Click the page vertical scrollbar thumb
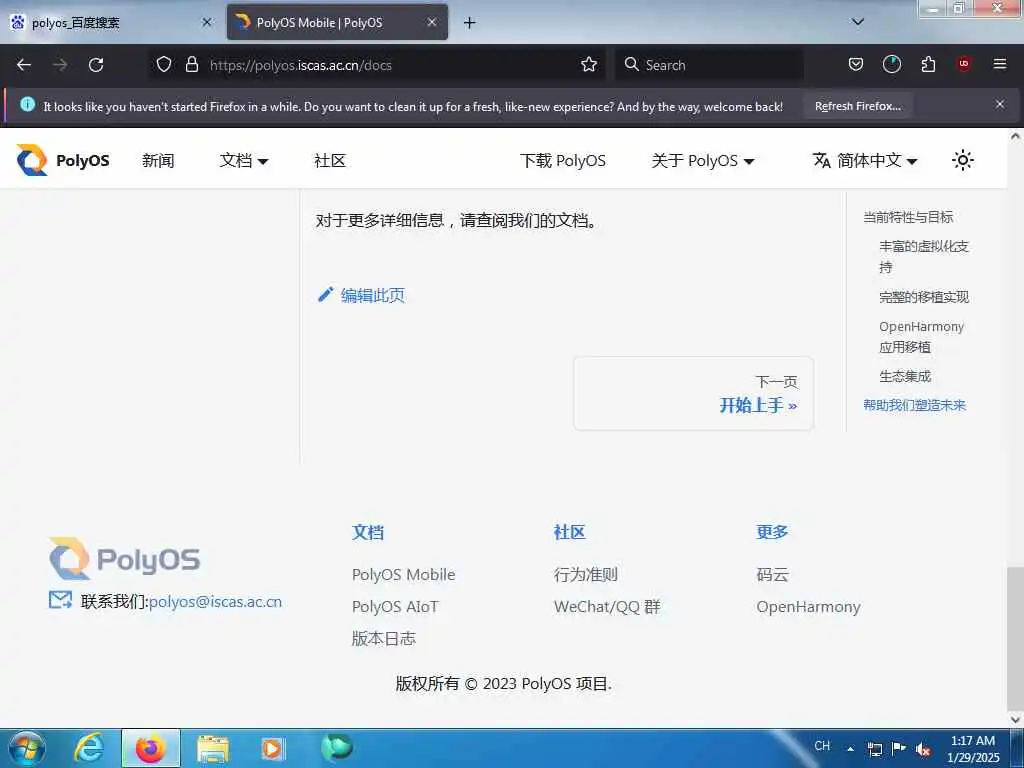 [1015, 639]
